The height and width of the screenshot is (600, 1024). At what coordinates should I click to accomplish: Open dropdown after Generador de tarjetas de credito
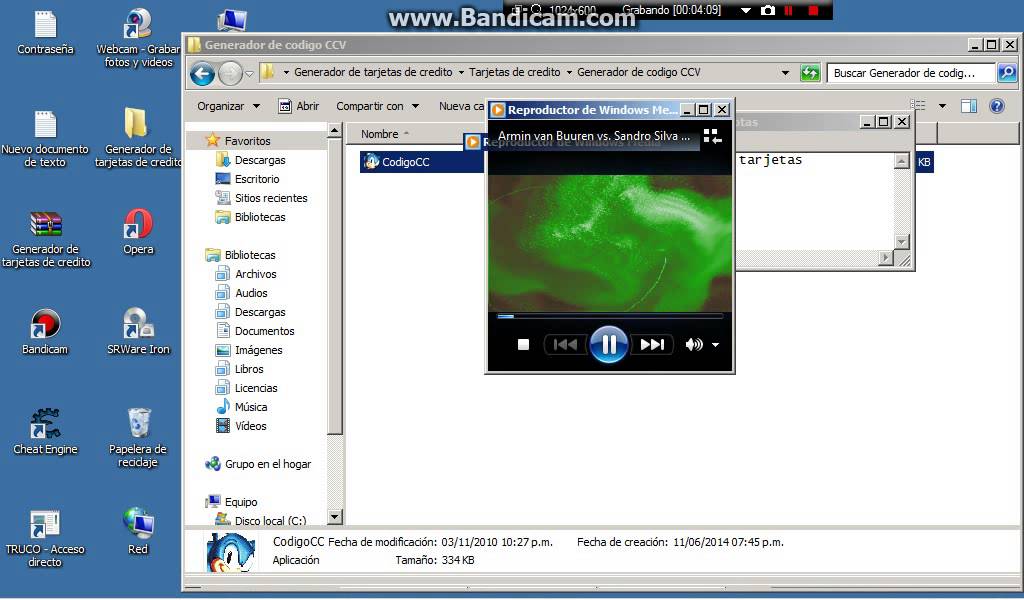461,72
